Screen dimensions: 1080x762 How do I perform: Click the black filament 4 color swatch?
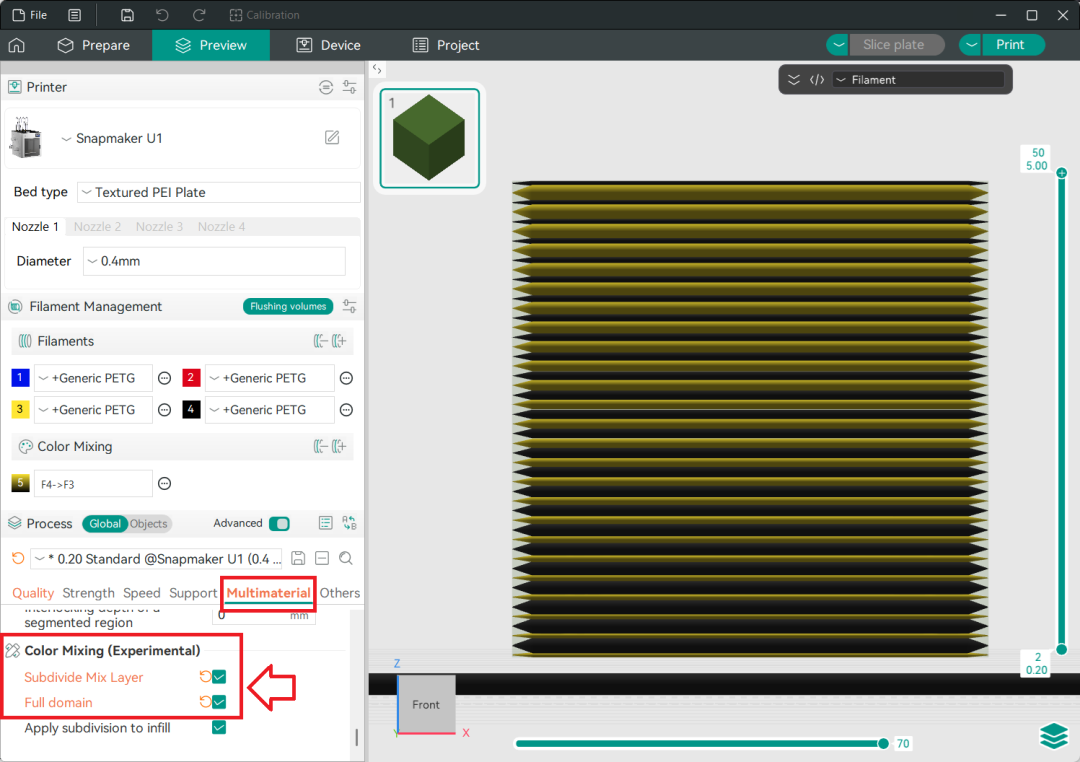pyautogui.click(x=191, y=409)
